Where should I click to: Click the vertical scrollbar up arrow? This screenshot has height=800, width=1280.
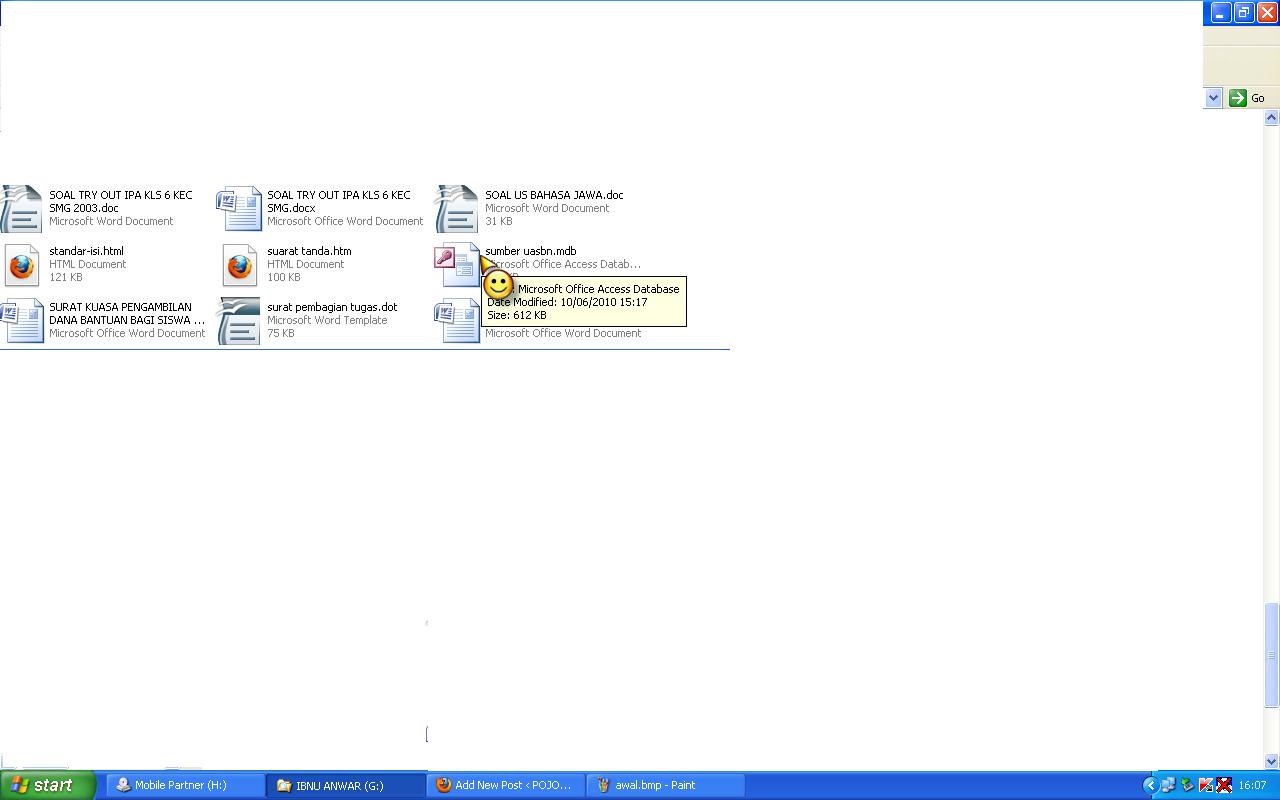(x=1272, y=118)
